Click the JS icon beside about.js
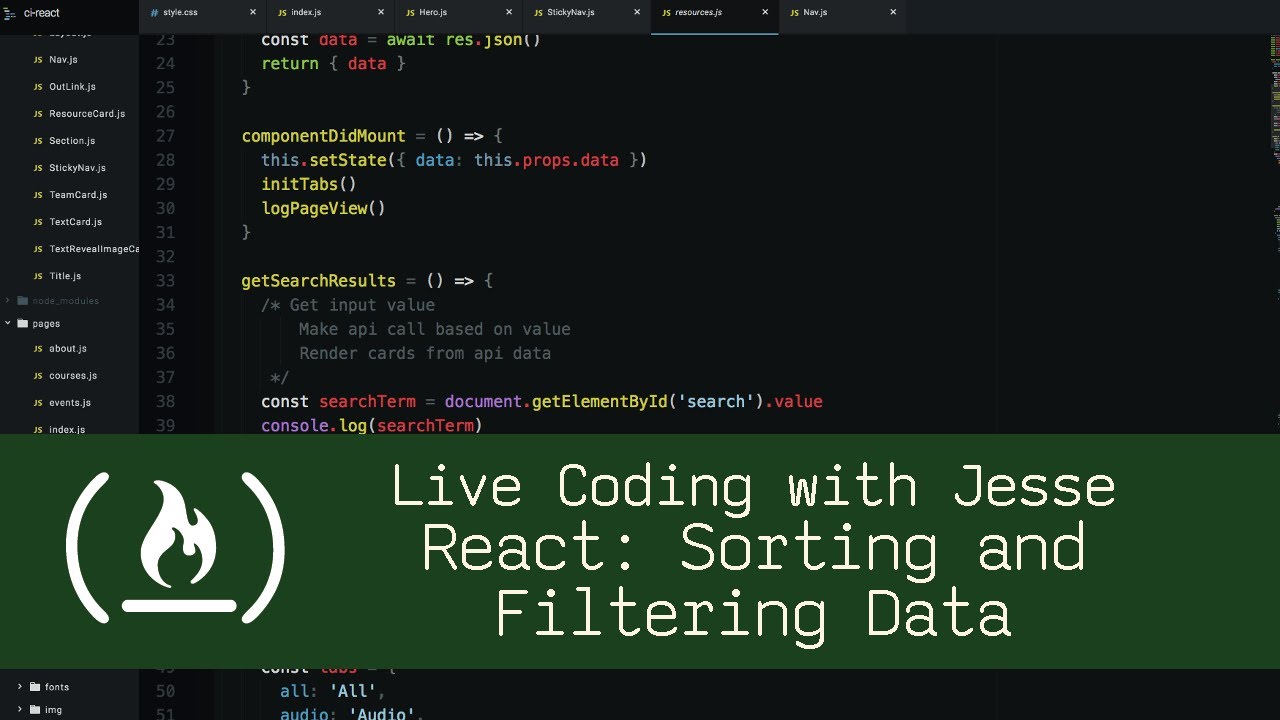Screen dimensions: 1280x720 pyautogui.click(x=38, y=349)
